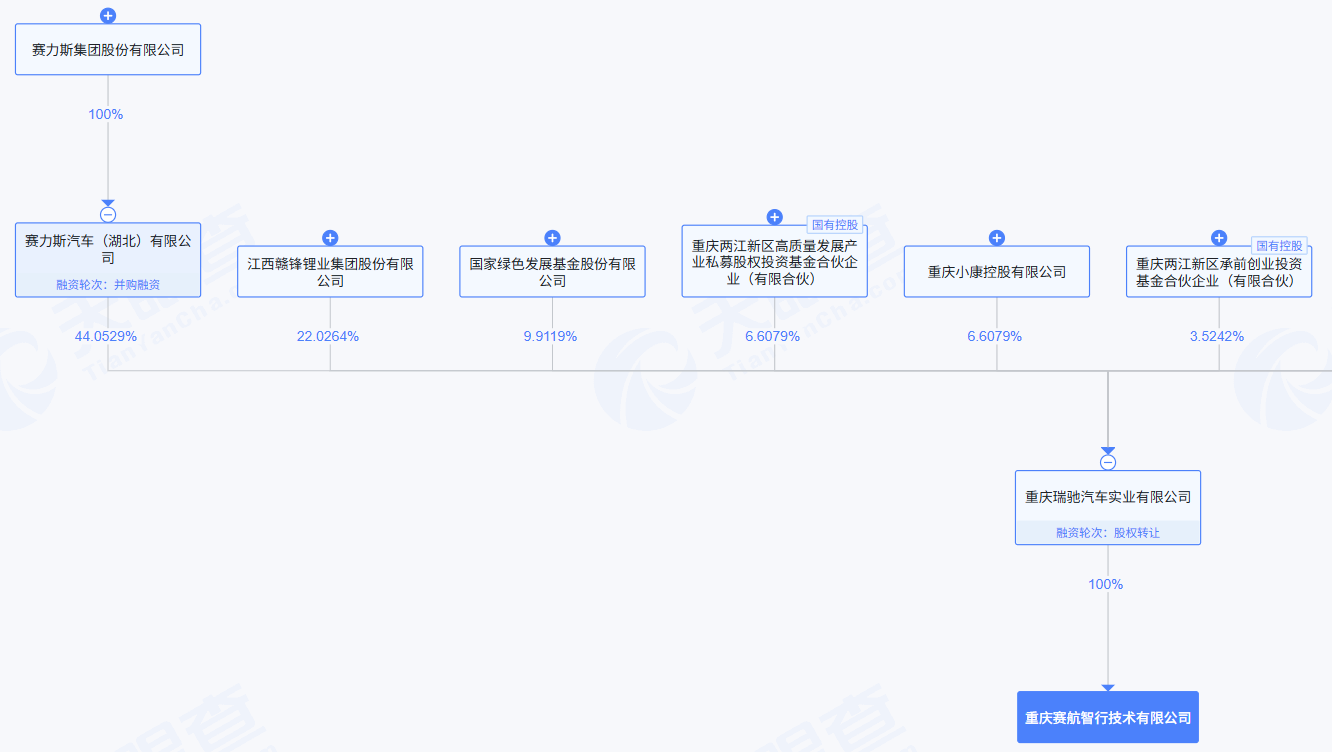Expand 国家绿色发展基金股份有限公司 upward ownership
The height and width of the screenshot is (752, 1332).
click(x=552, y=237)
